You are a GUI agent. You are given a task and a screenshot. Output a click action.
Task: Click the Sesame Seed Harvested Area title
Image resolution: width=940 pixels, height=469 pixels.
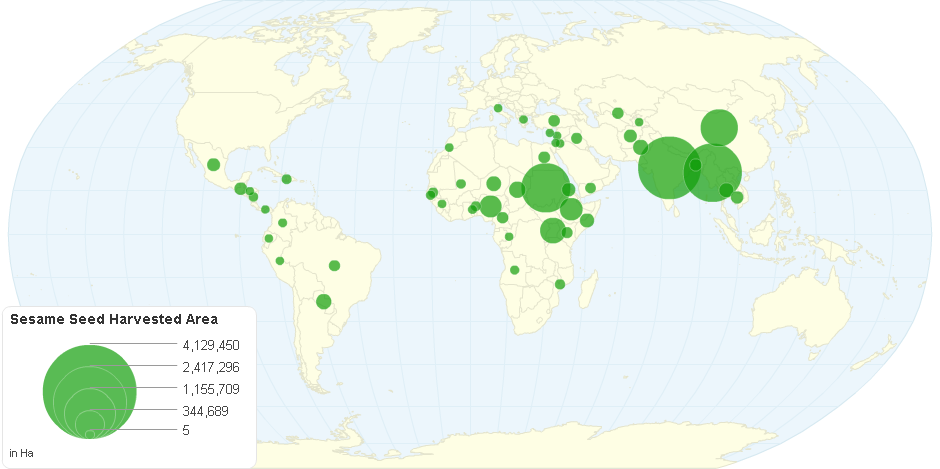[114, 320]
